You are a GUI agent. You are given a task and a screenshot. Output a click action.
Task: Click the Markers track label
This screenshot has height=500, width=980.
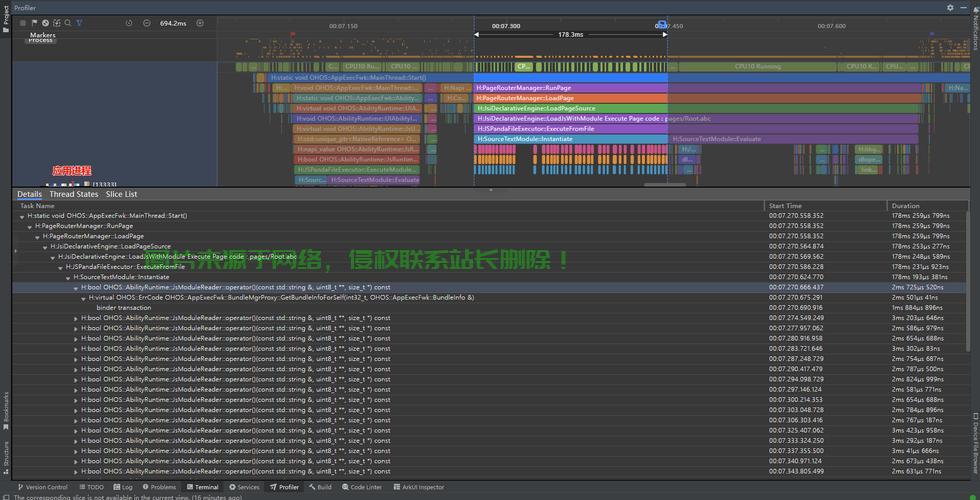(x=42, y=35)
